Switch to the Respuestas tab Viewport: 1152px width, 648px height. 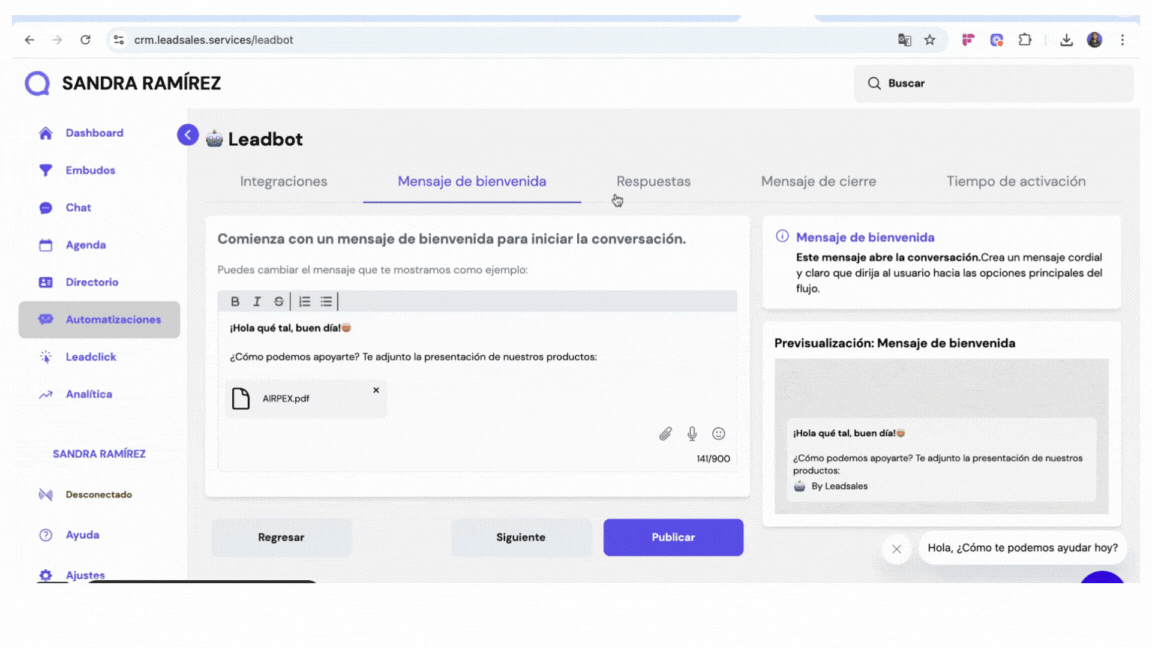coord(653,181)
